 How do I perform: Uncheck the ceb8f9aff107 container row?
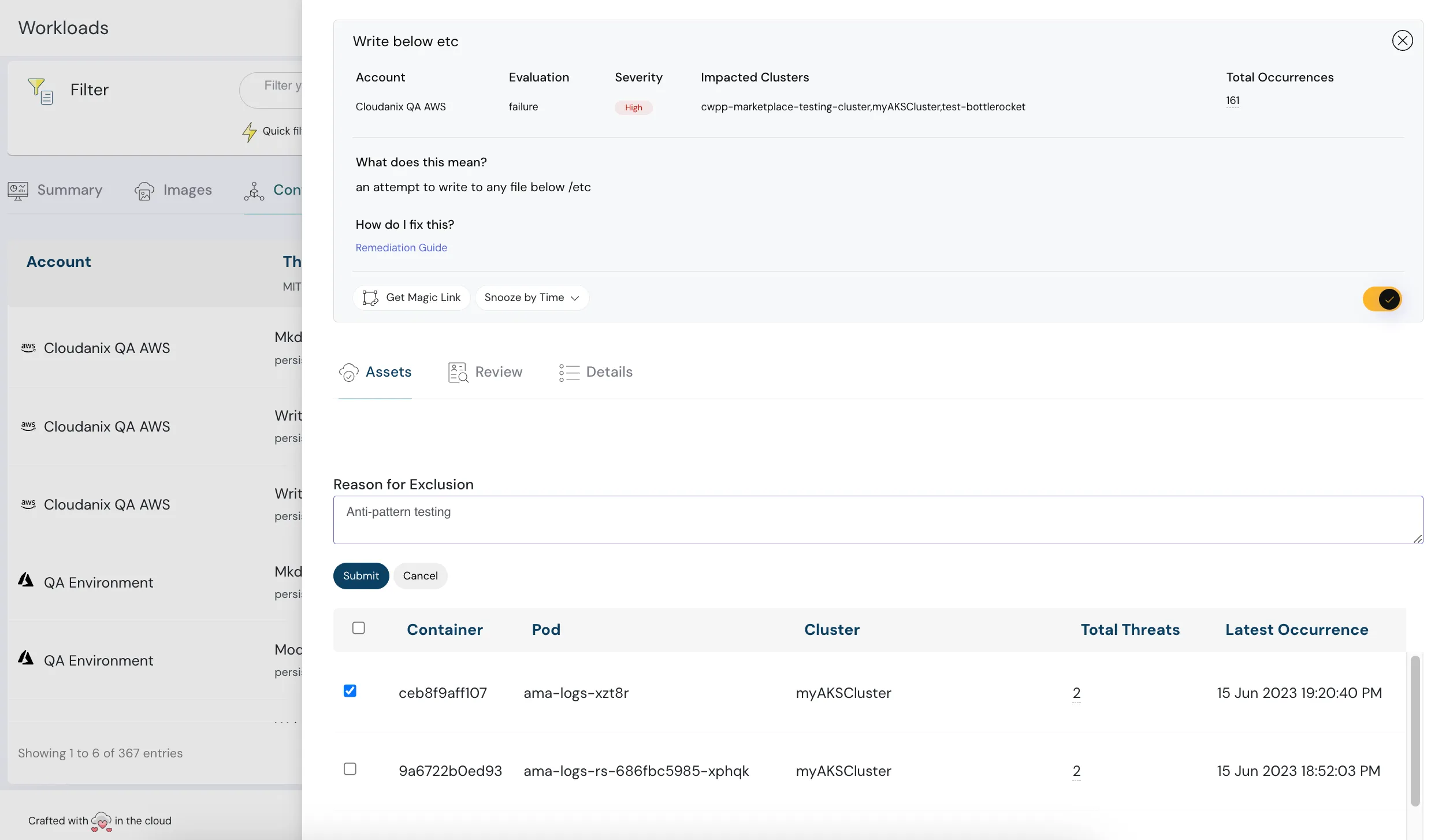(351, 690)
